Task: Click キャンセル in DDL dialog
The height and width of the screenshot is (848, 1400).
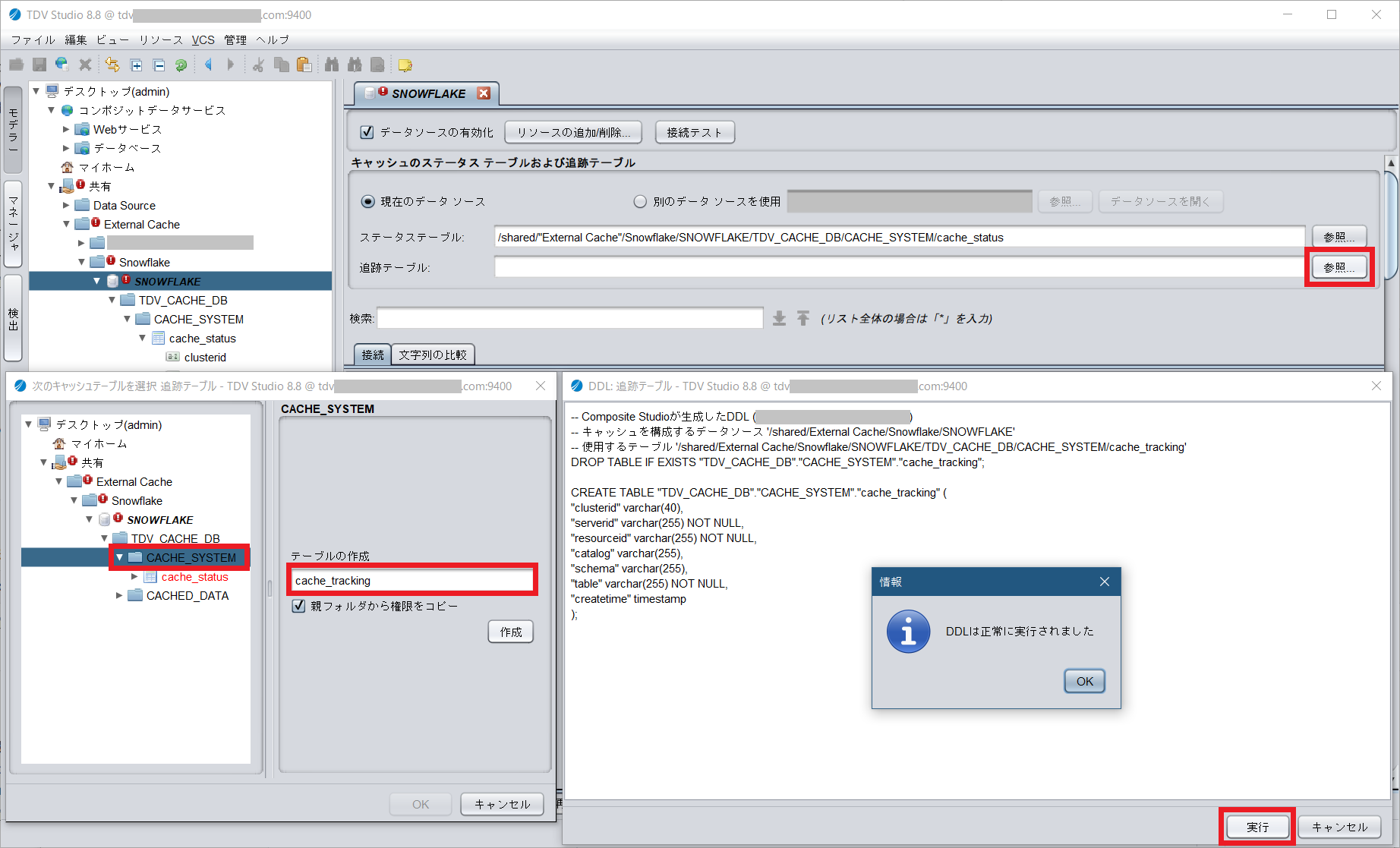Action: (x=1339, y=827)
